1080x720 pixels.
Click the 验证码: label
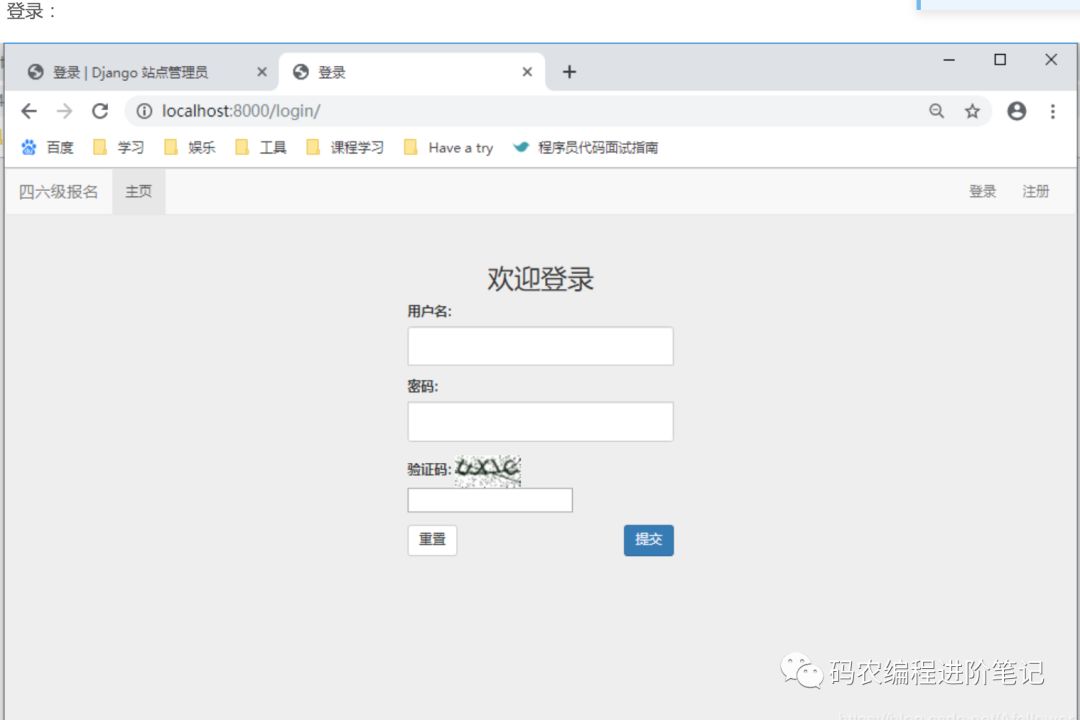[429, 470]
